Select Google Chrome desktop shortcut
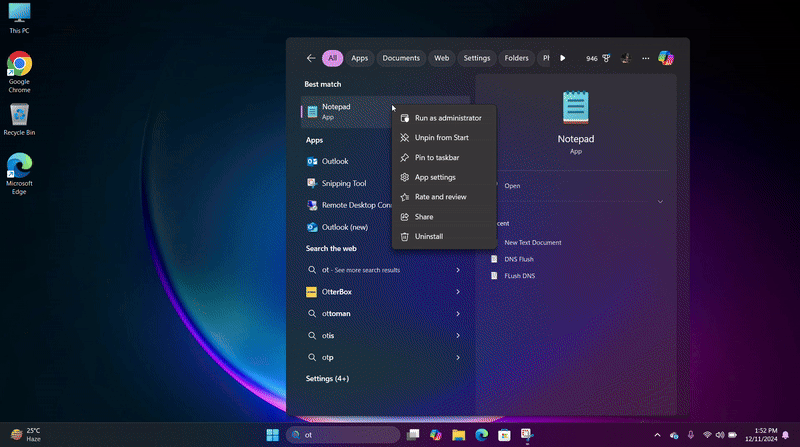 (x=19, y=72)
